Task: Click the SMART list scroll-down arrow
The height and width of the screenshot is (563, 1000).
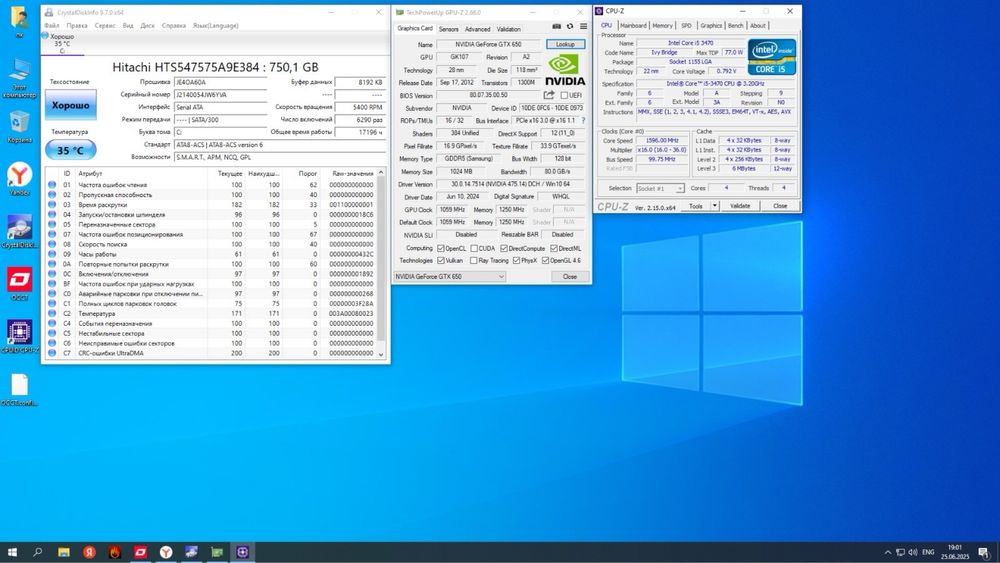Action: [381, 354]
